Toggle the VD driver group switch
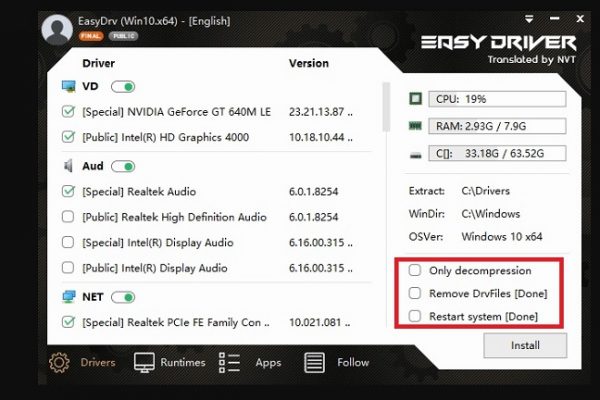 click(123, 87)
